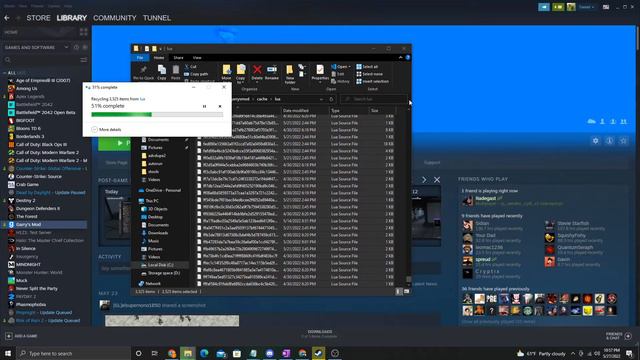The height and width of the screenshot is (360, 640).
Task: Open the DOWNLOADS status at the bottom
Action: [x=320, y=334]
